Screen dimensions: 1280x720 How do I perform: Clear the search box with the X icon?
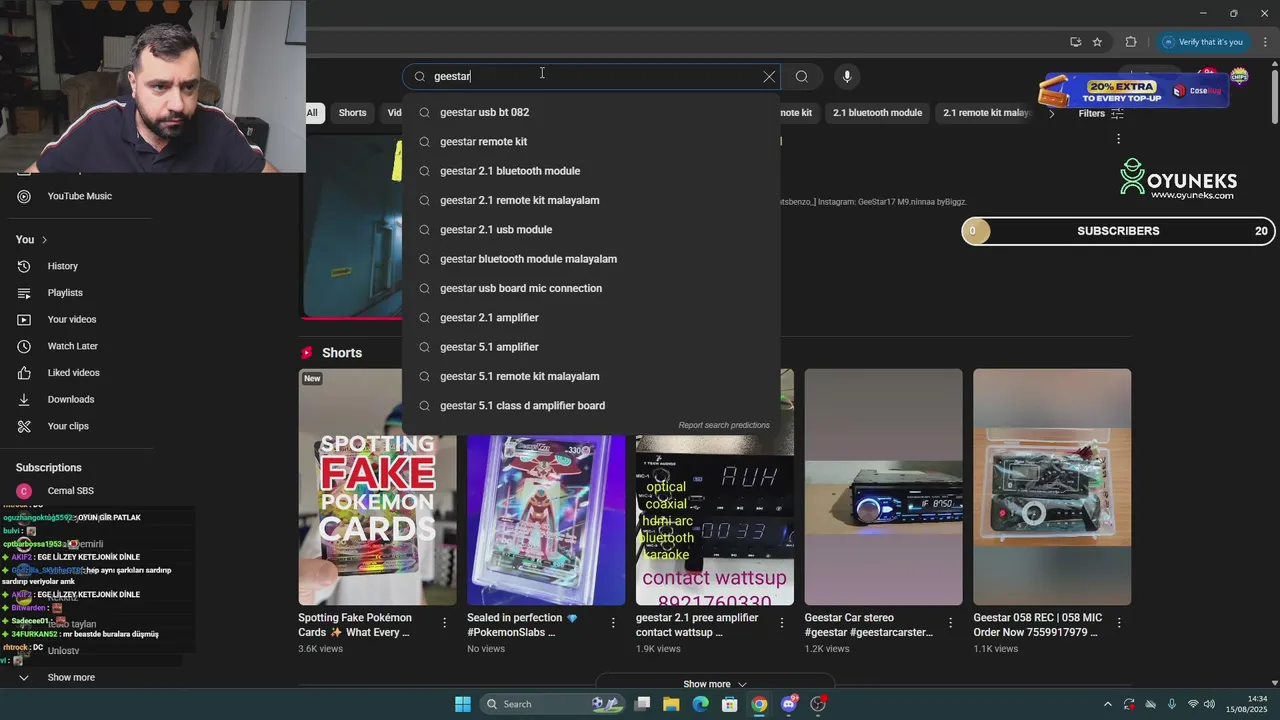tap(769, 76)
